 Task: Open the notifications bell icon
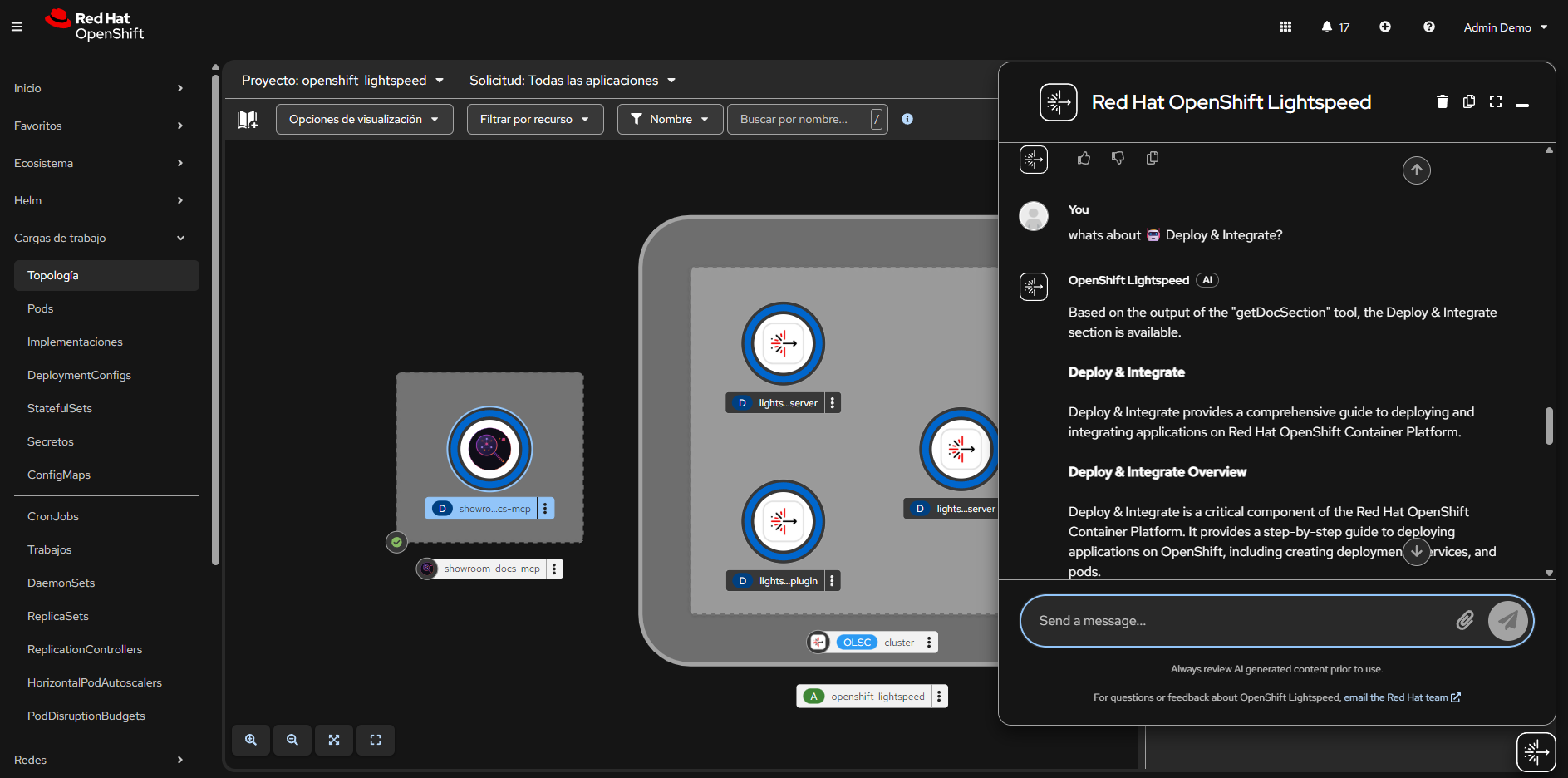[1327, 27]
